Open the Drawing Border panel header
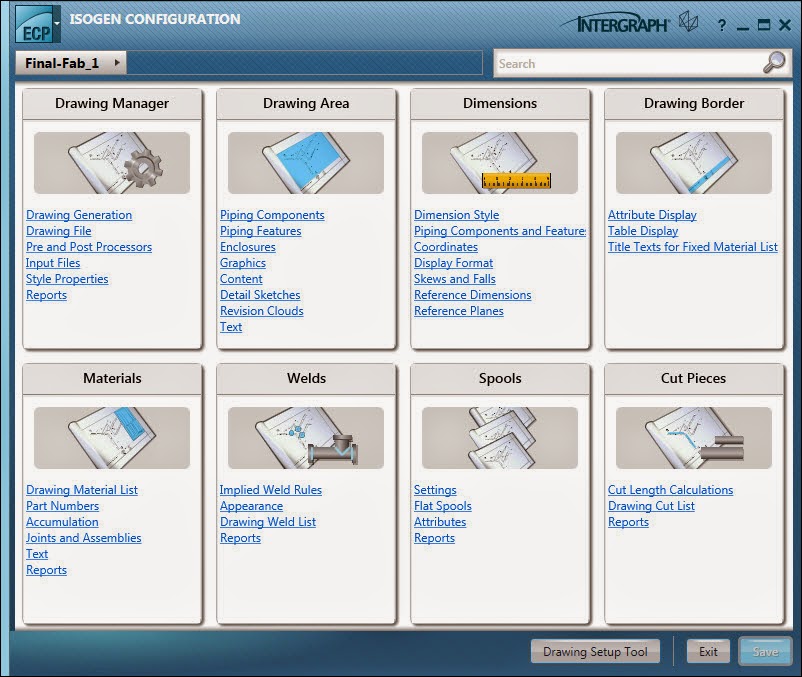 click(694, 104)
